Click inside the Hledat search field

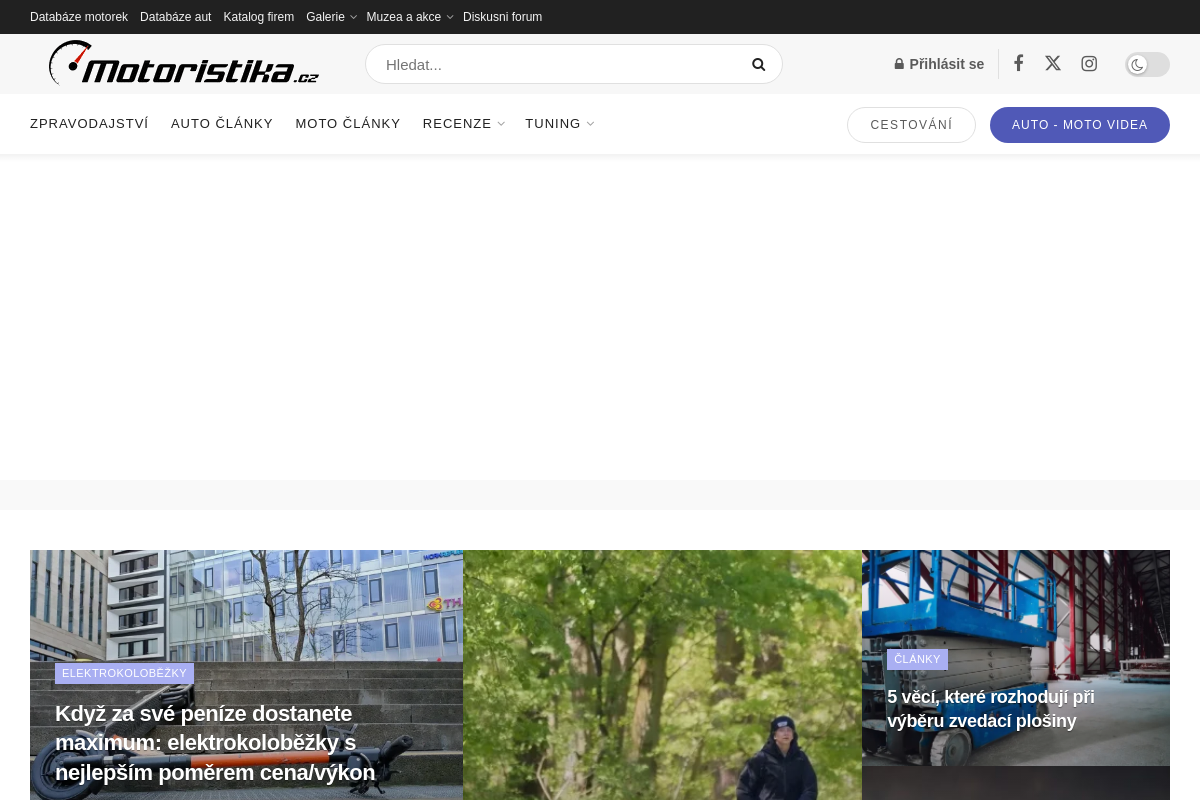[x=550, y=64]
